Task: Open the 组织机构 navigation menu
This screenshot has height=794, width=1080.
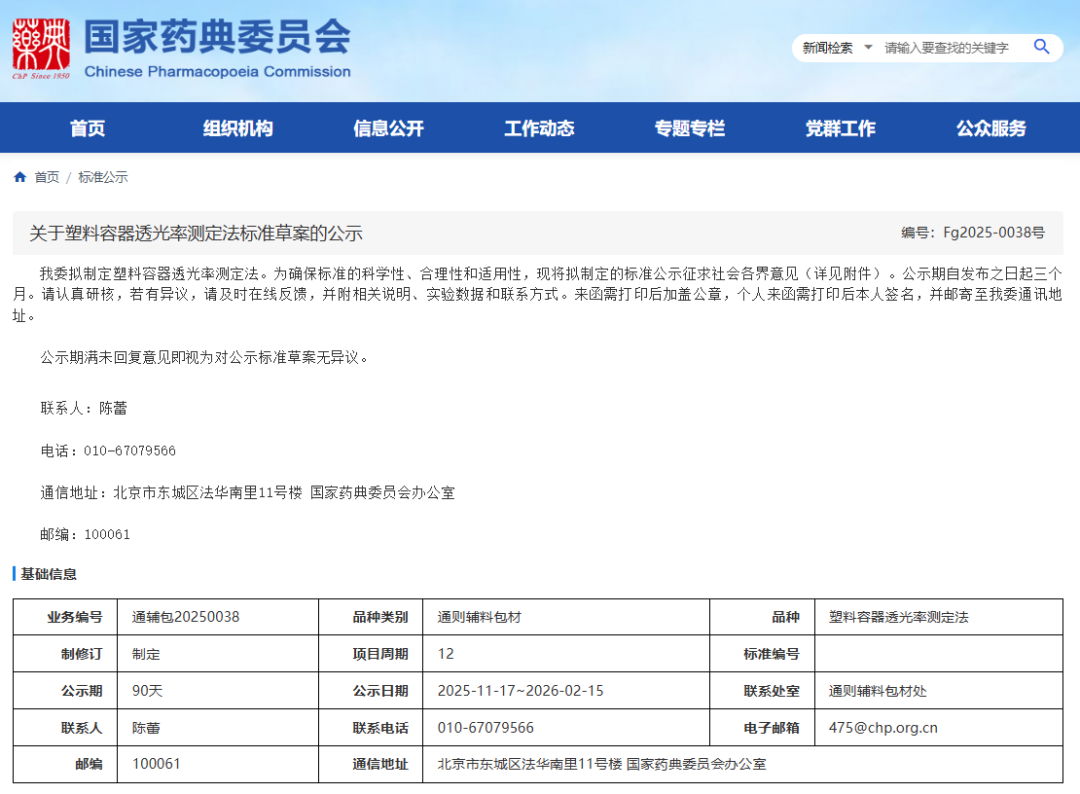Action: 238,128
